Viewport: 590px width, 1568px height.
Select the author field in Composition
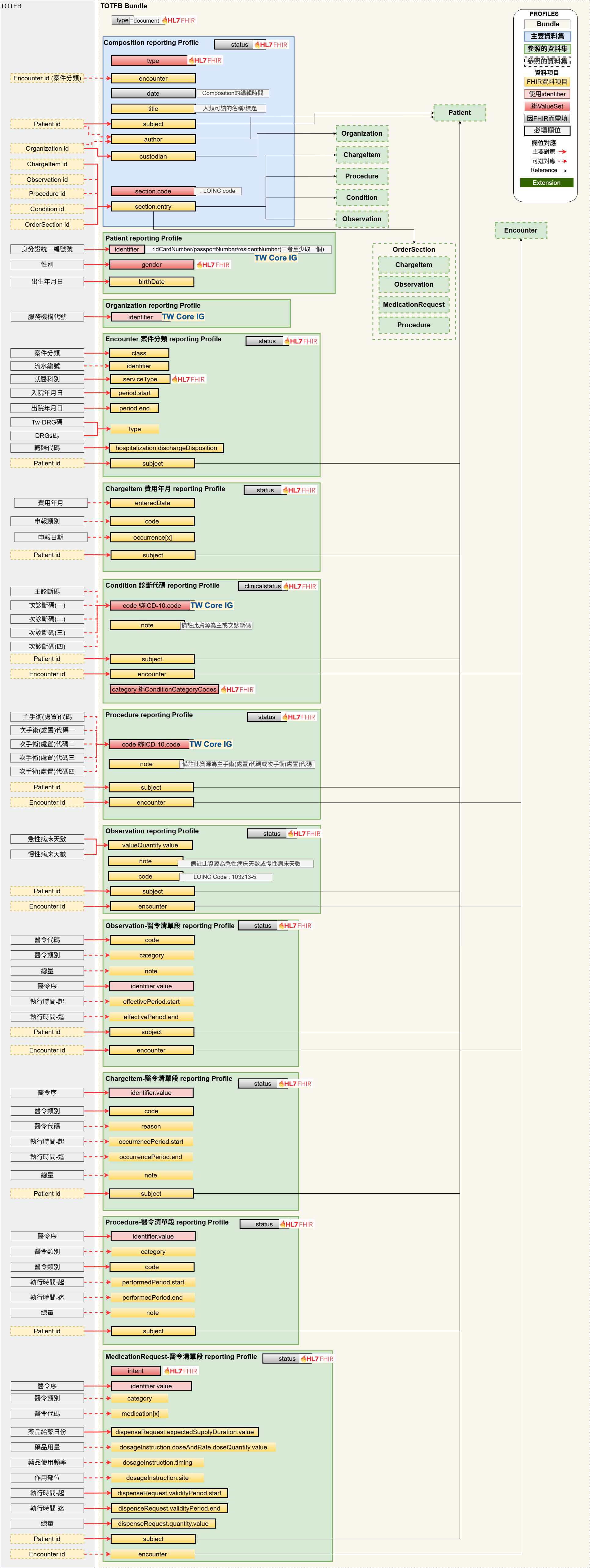click(x=153, y=139)
